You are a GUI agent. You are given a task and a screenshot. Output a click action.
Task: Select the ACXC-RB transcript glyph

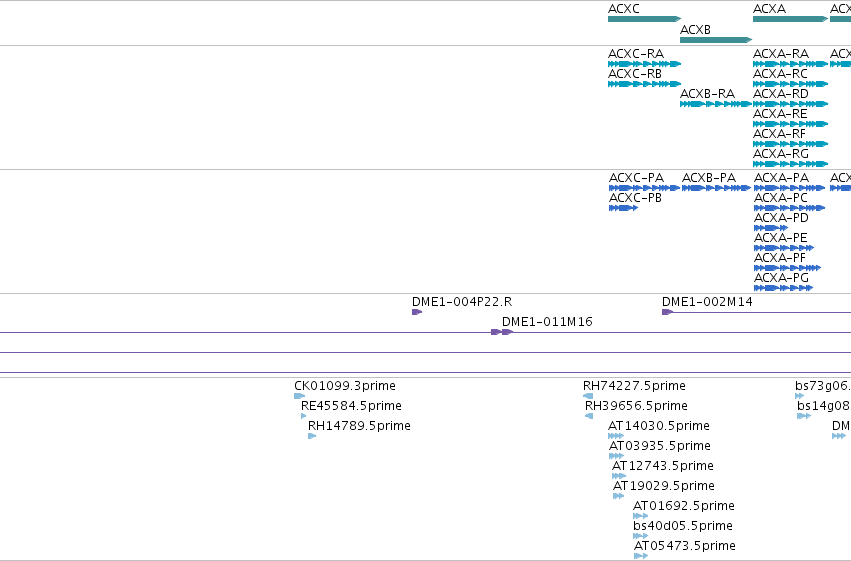click(x=644, y=84)
